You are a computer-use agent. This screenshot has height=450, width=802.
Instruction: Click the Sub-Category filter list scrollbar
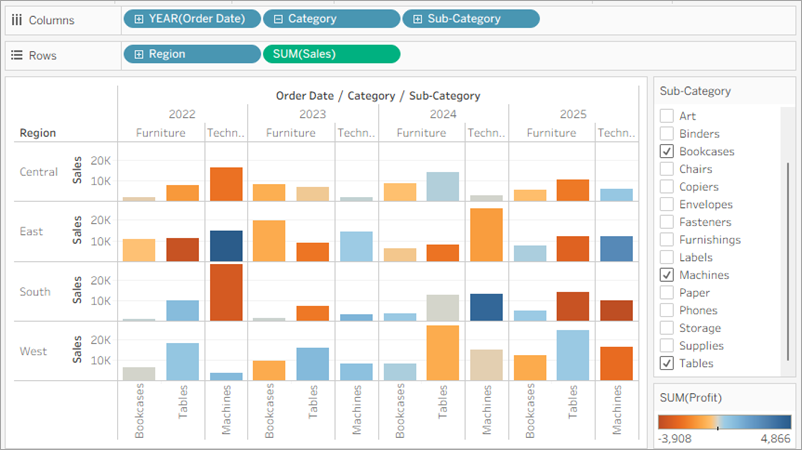tap(788, 230)
